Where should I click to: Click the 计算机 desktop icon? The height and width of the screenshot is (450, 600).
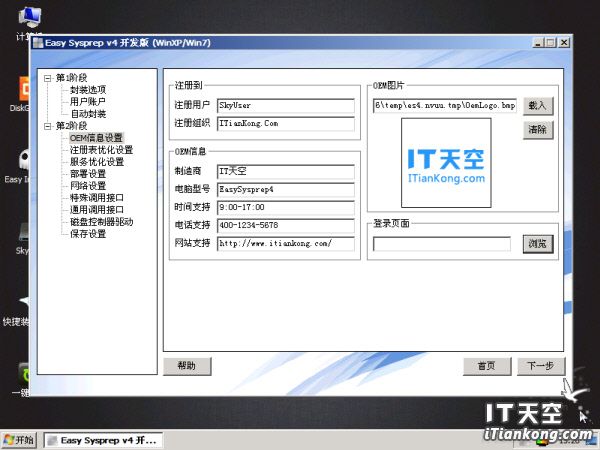tap(29, 19)
